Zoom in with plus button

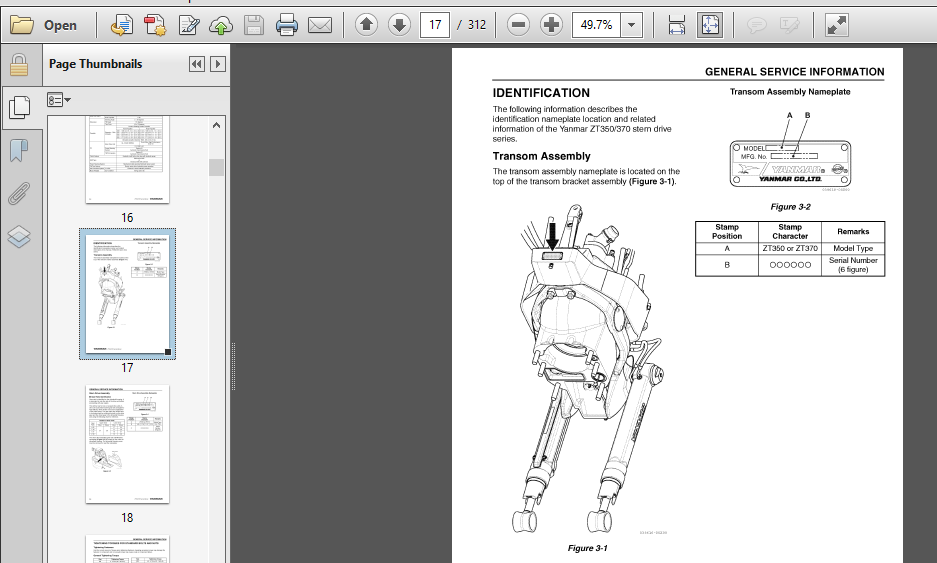(551, 25)
